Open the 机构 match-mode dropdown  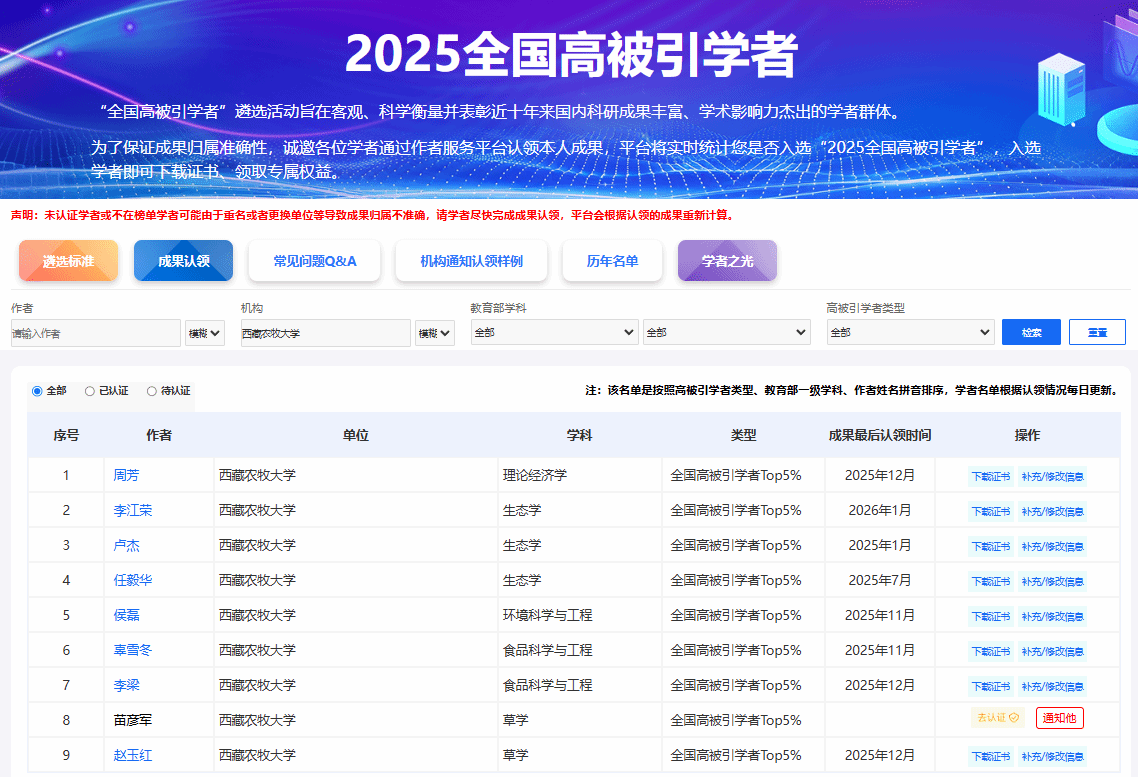(x=435, y=333)
